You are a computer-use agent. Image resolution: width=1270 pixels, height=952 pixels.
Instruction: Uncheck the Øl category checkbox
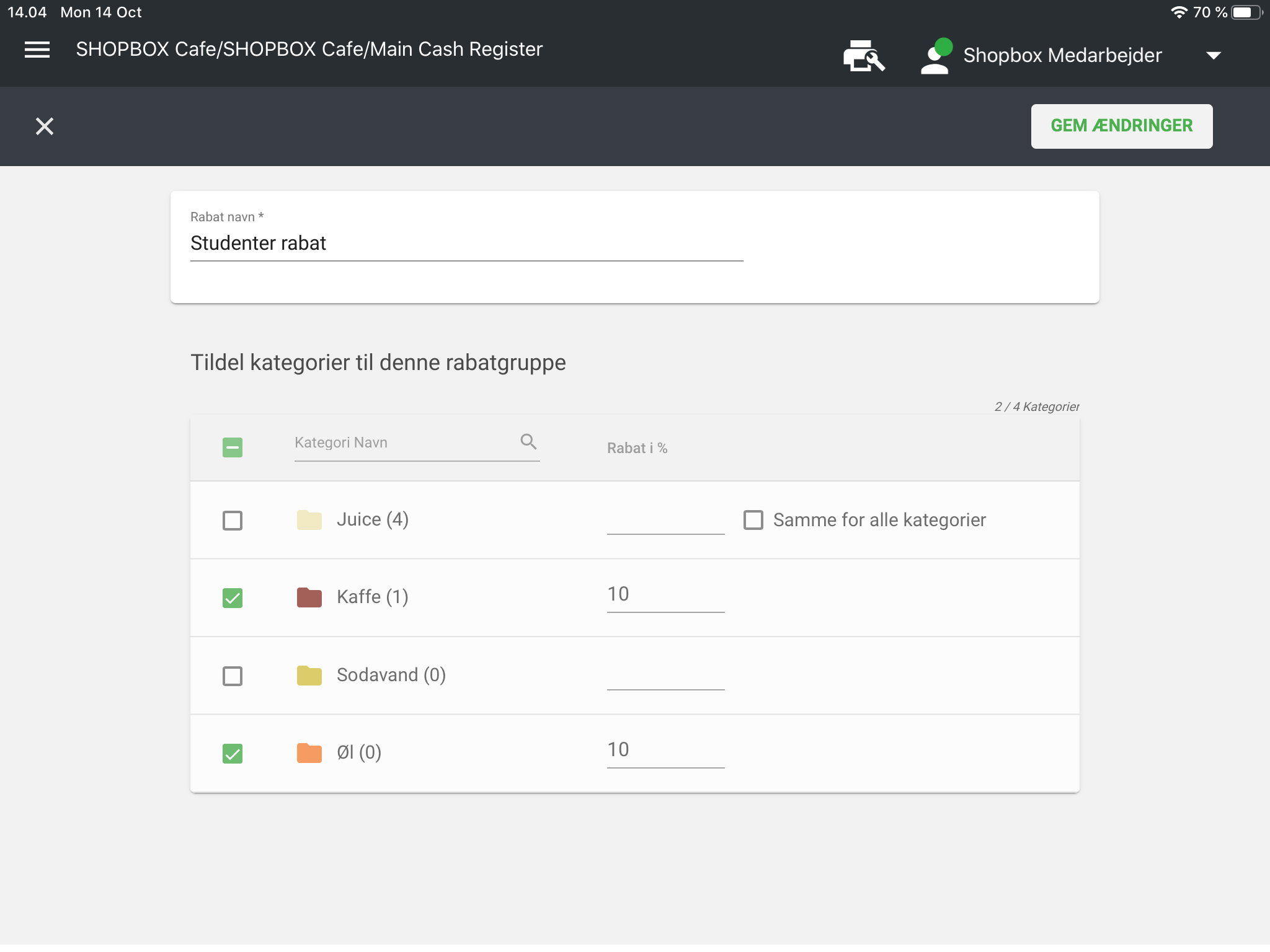(x=233, y=754)
